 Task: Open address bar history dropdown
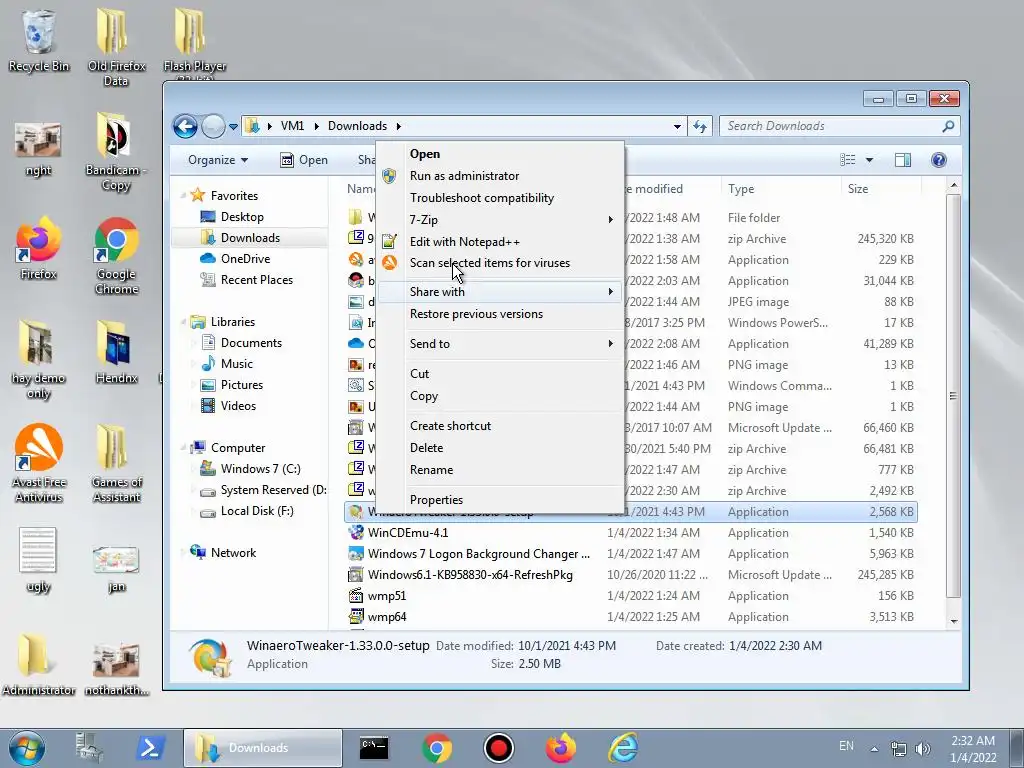[x=677, y=126]
